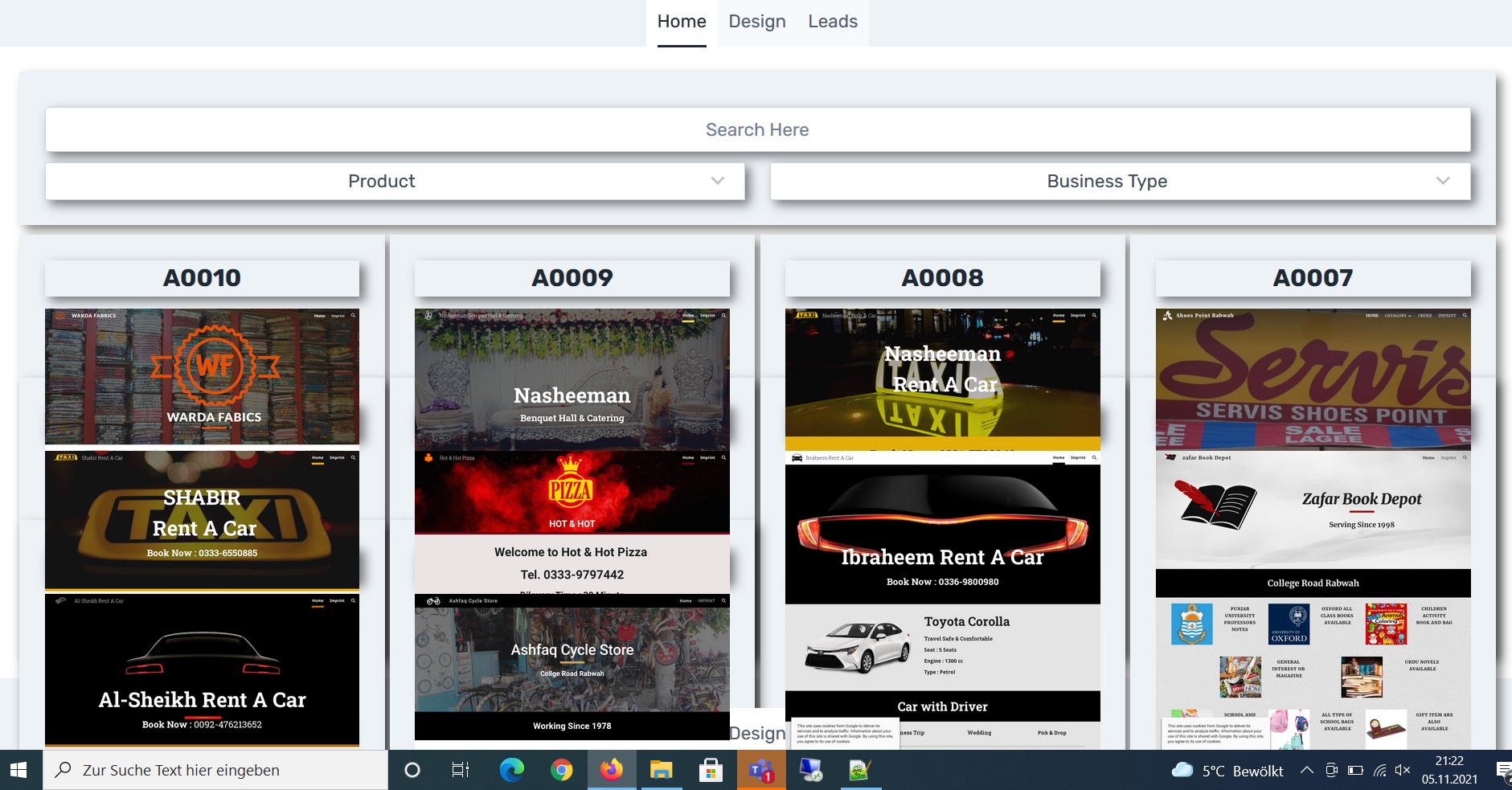Click the Toyota Corolla car image

click(x=858, y=647)
